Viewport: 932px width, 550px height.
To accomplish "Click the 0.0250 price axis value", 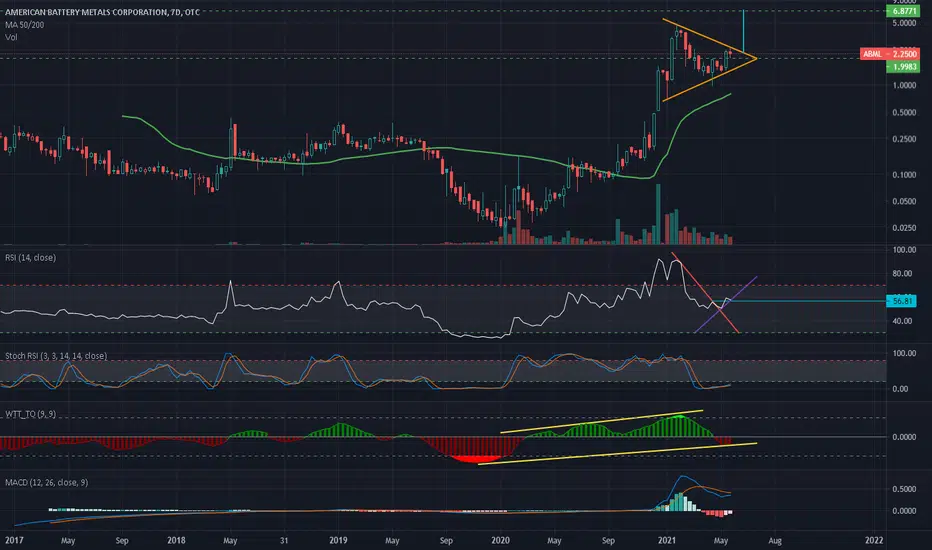I will (904, 227).
